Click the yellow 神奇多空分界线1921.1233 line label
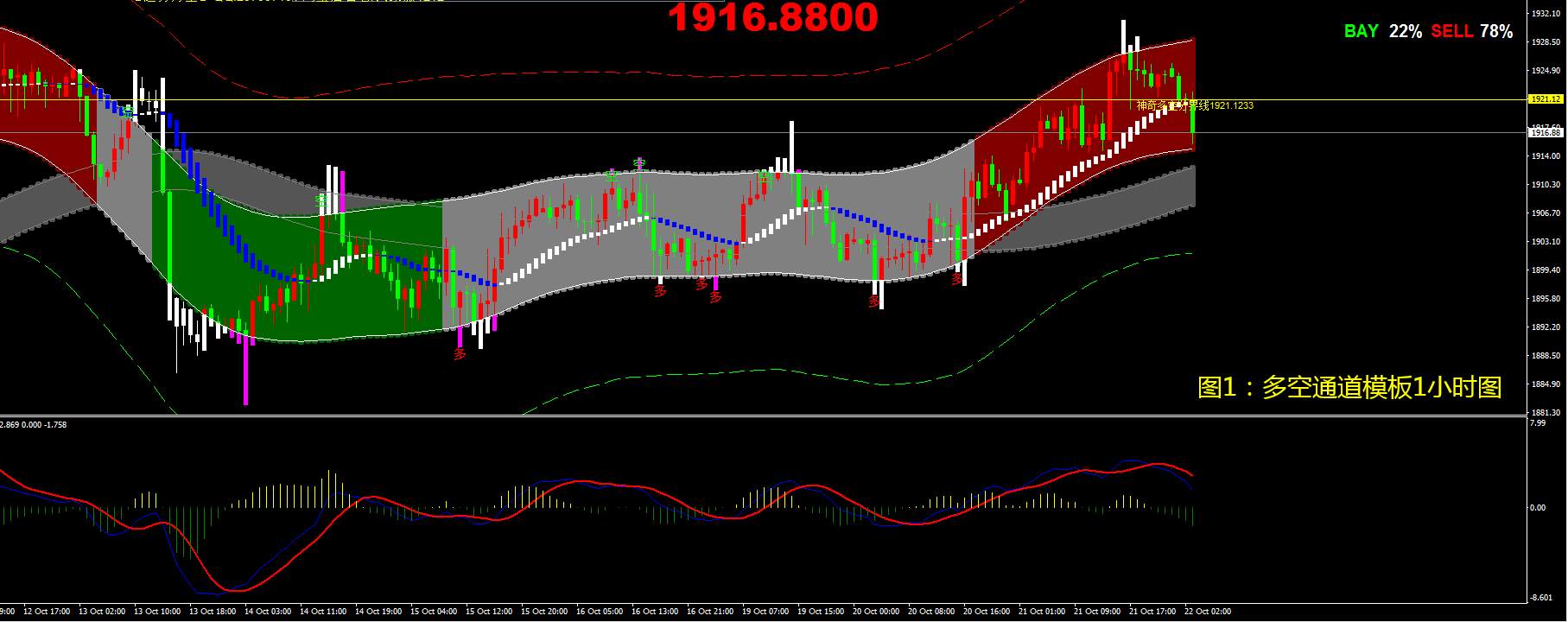 point(1195,105)
